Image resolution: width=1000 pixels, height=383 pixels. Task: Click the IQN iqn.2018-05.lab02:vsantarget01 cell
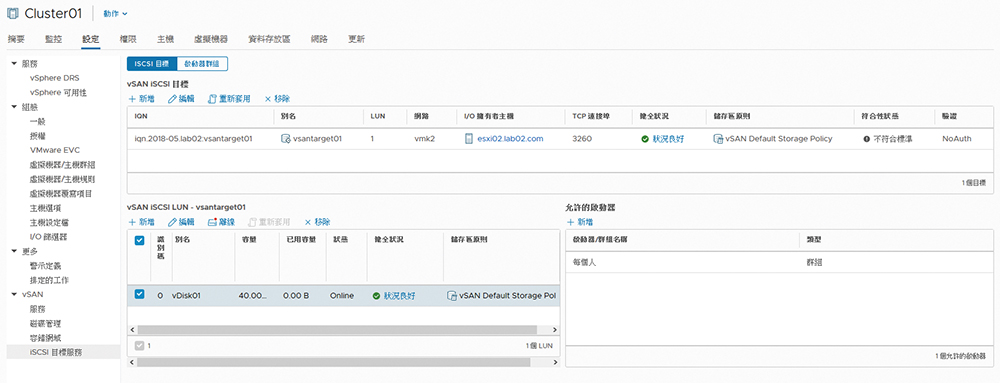[193, 138]
